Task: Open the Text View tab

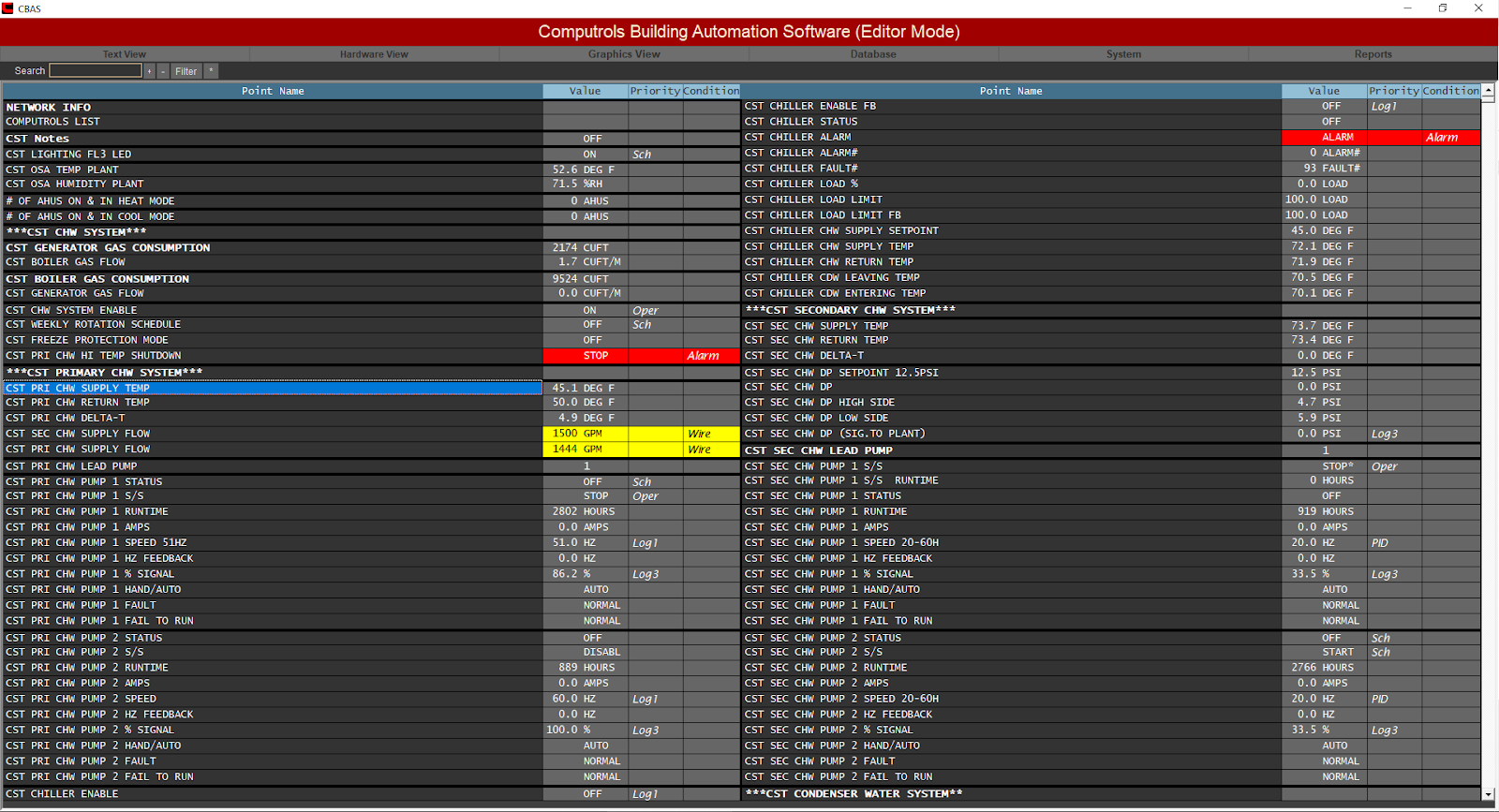Action: [125, 54]
